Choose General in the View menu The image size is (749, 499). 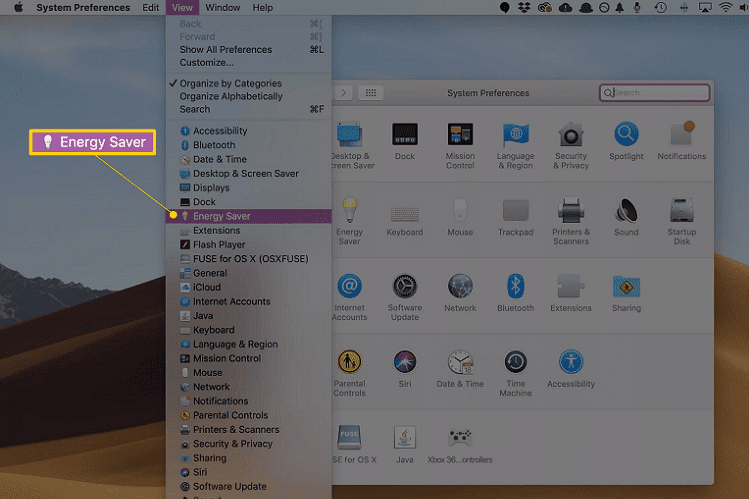coord(249,273)
